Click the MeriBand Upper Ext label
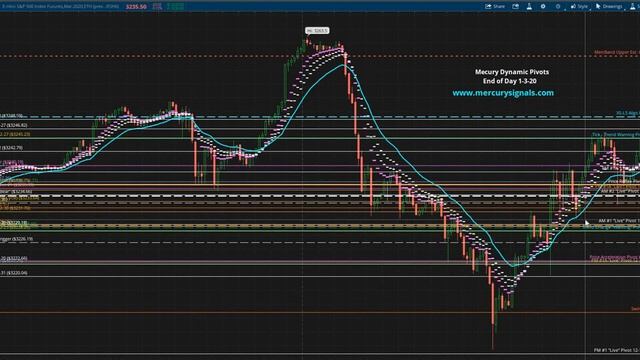This screenshot has height=360, width=640. [x=617, y=52]
